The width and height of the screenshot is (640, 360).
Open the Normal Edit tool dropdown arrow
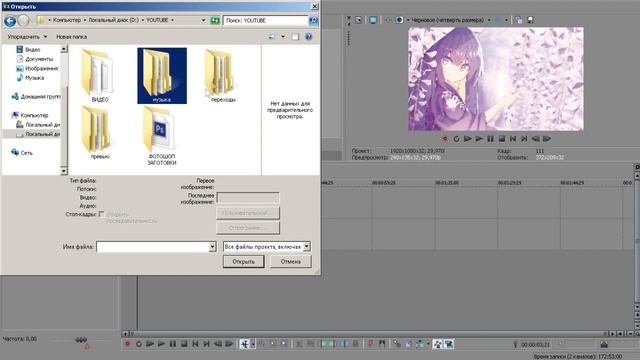253,344
